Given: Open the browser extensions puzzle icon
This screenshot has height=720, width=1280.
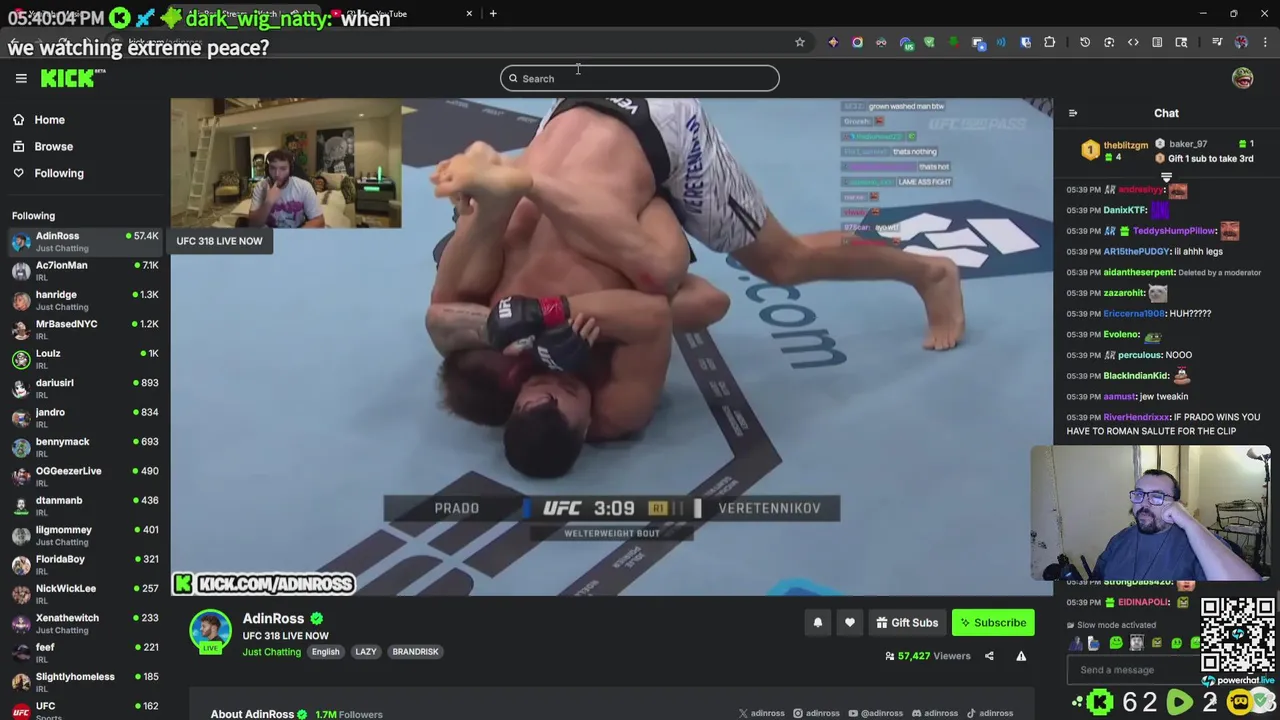Looking at the screenshot, I should 1049,42.
